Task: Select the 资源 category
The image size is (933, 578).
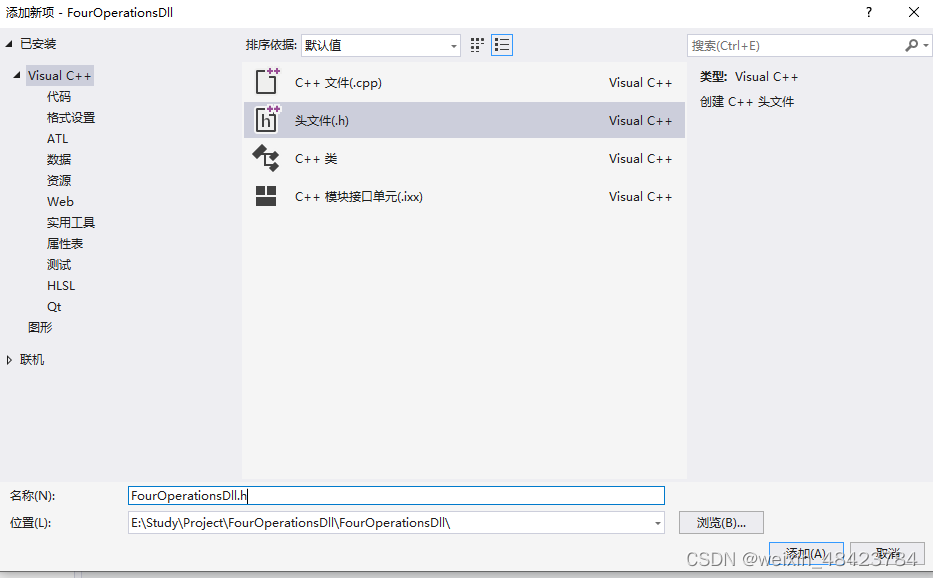Action: click(x=59, y=180)
